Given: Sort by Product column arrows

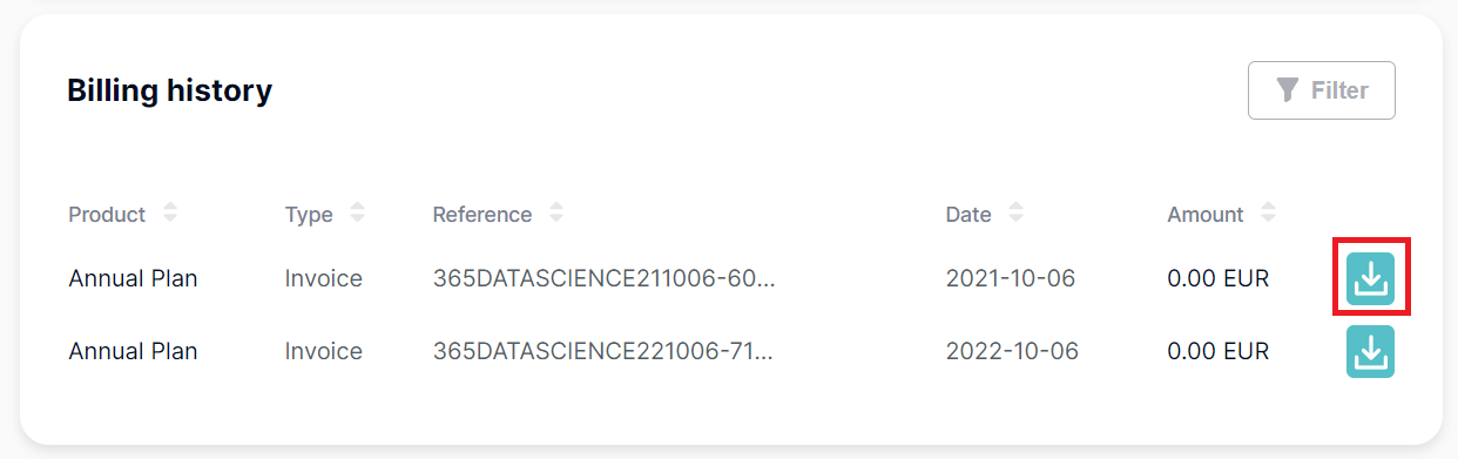Looking at the screenshot, I should pyautogui.click(x=170, y=213).
